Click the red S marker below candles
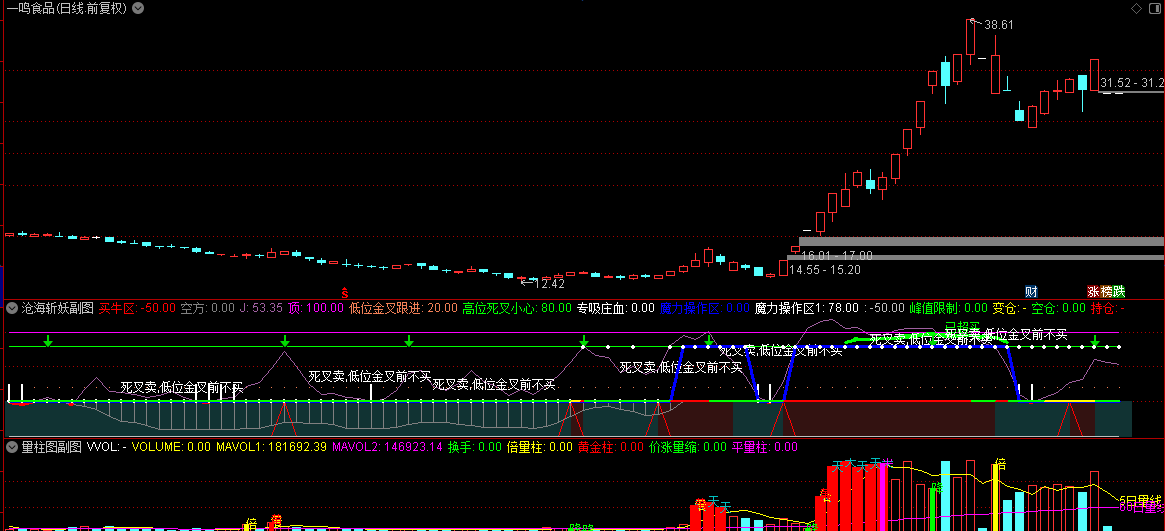 pyautogui.click(x=344, y=292)
